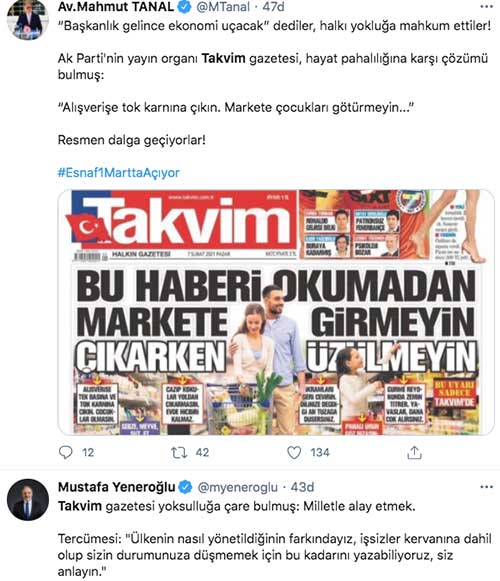Like the tweet with 134 likes
The height and width of the screenshot is (581, 500).
tap(294, 452)
